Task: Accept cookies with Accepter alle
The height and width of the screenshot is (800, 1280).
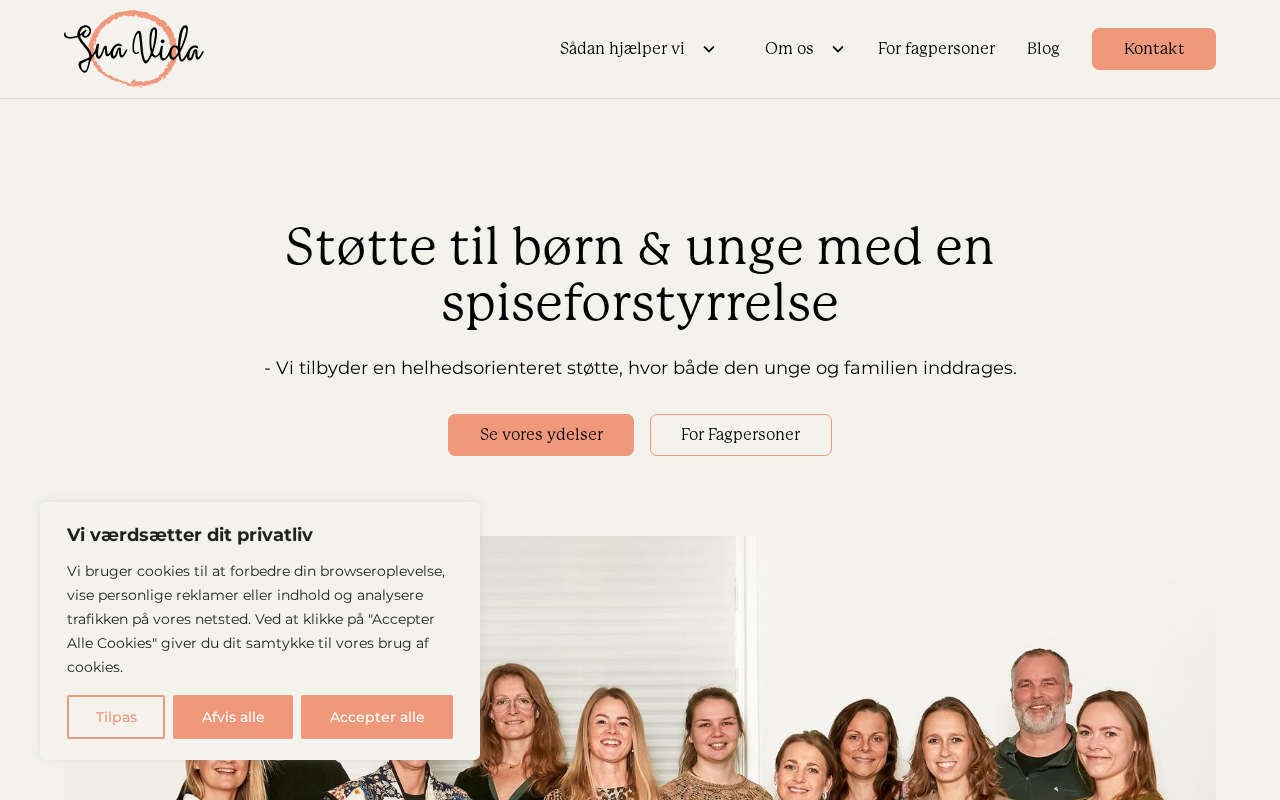Action: click(377, 717)
